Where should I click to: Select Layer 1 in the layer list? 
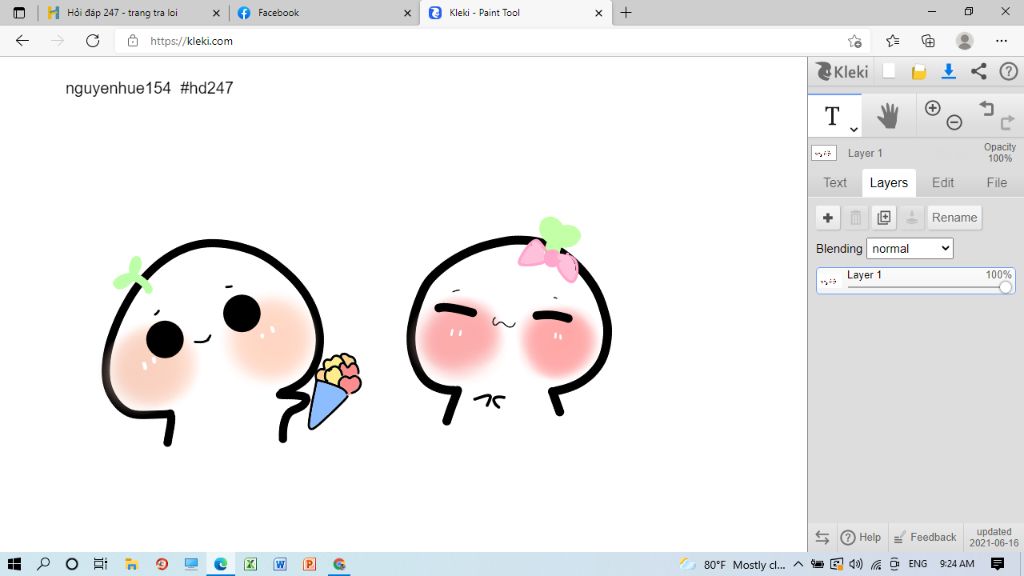(x=916, y=281)
